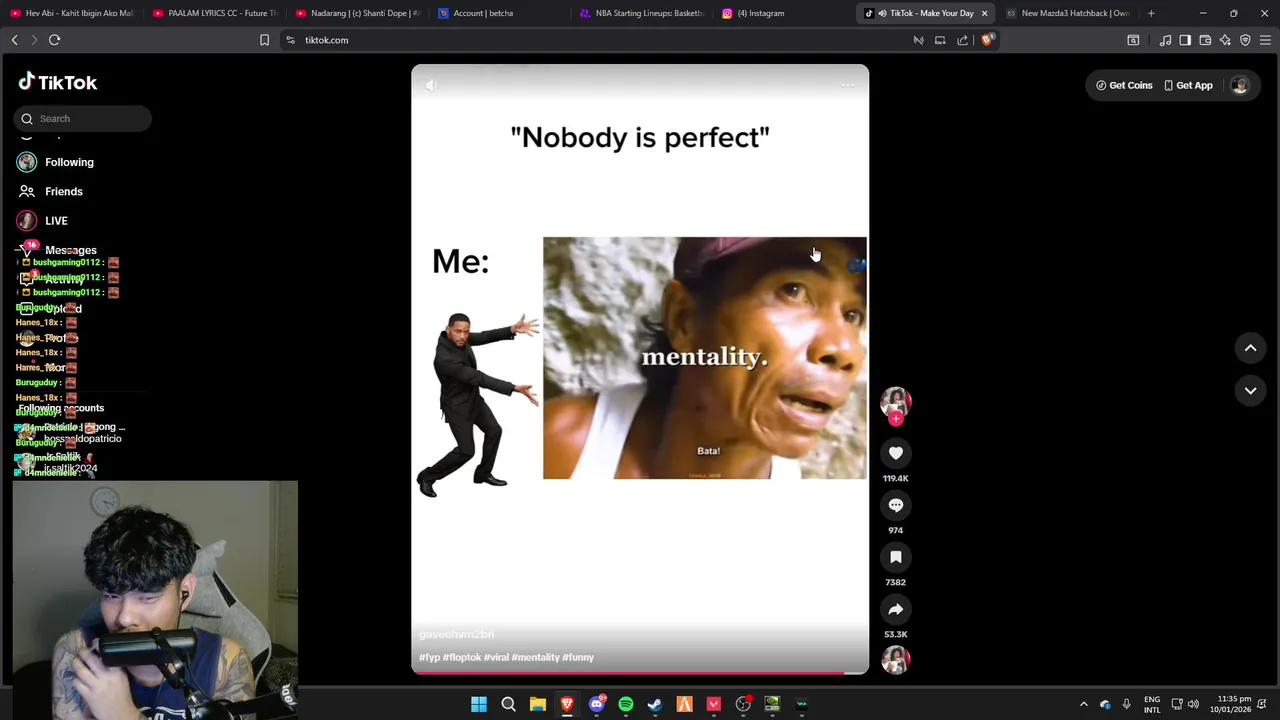Bookmark this page in address bar
Screen dimensions: 1280x720
click(x=264, y=40)
